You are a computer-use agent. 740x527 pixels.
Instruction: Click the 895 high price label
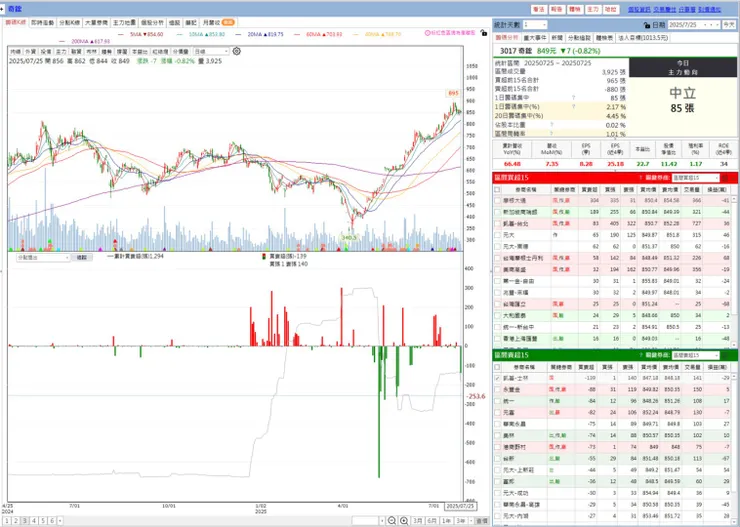tap(454, 93)
